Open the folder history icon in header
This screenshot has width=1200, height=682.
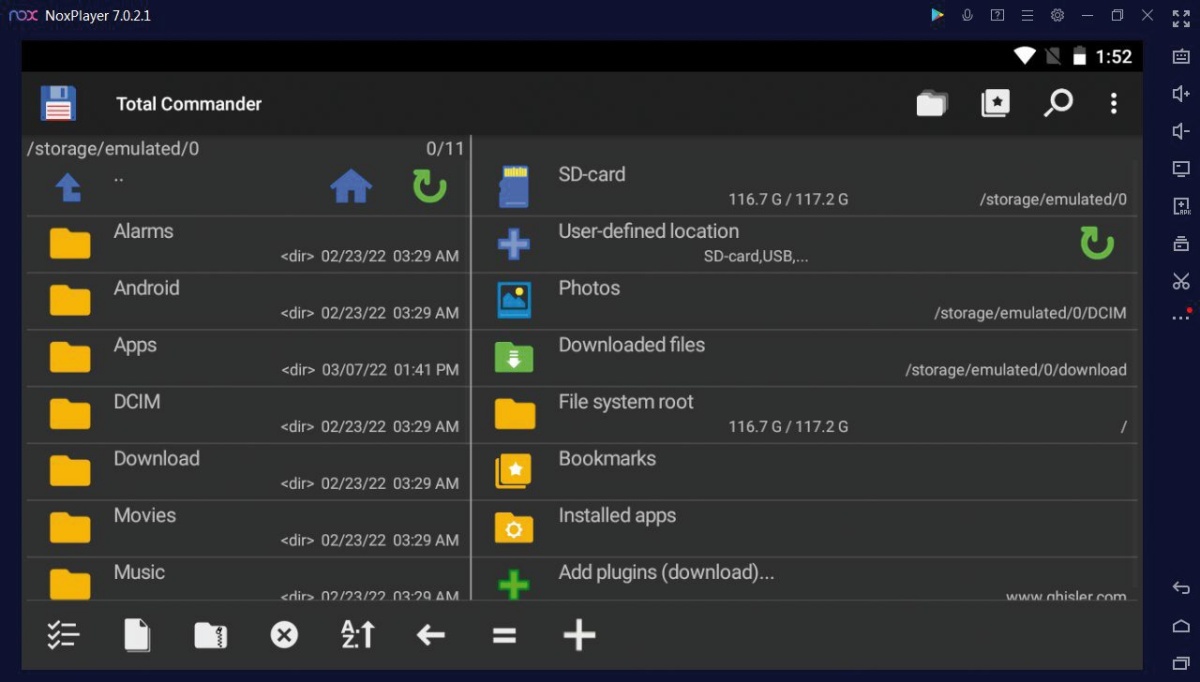click(x=932, y=103)
